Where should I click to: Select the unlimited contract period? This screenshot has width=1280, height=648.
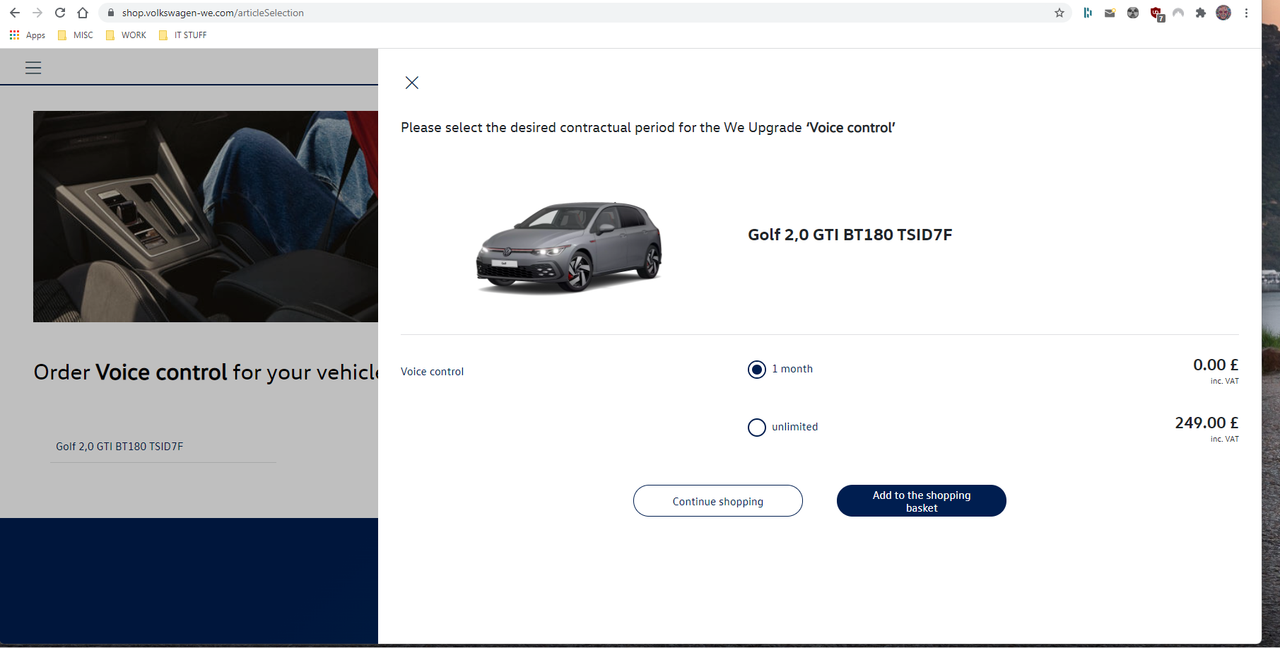757,427
